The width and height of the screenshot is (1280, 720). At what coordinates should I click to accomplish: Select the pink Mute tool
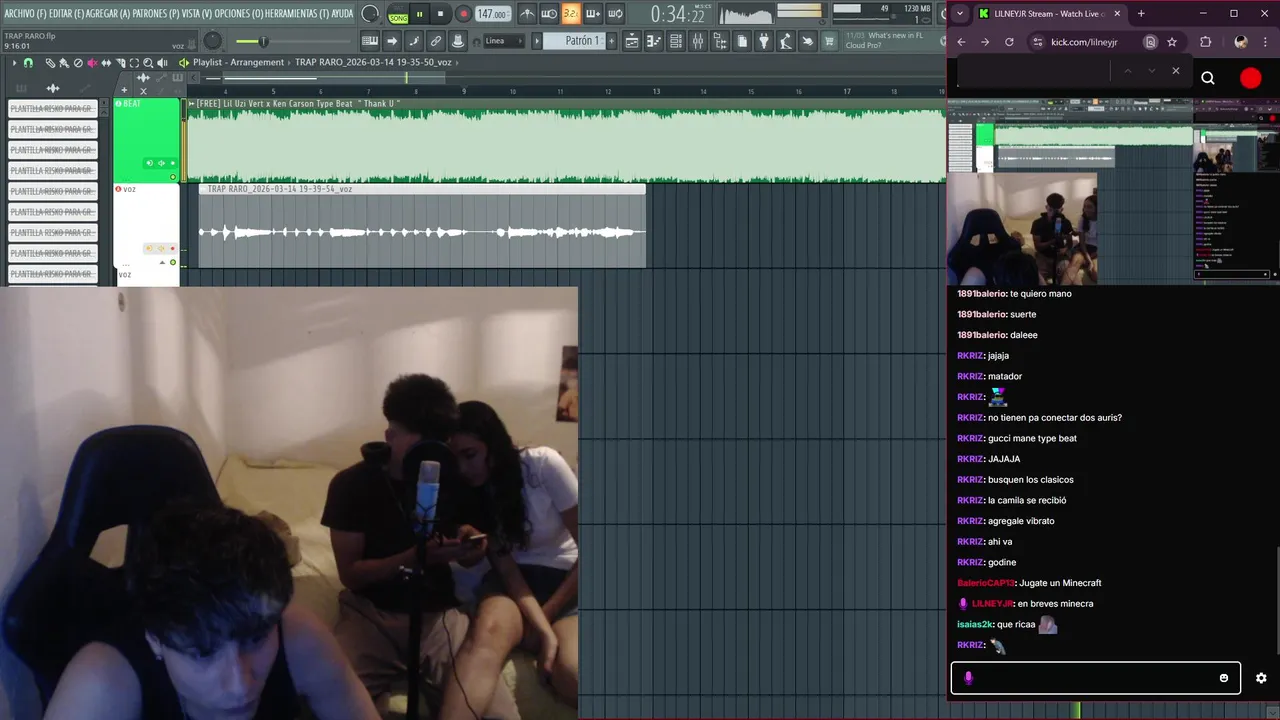(x=93, y=63)
